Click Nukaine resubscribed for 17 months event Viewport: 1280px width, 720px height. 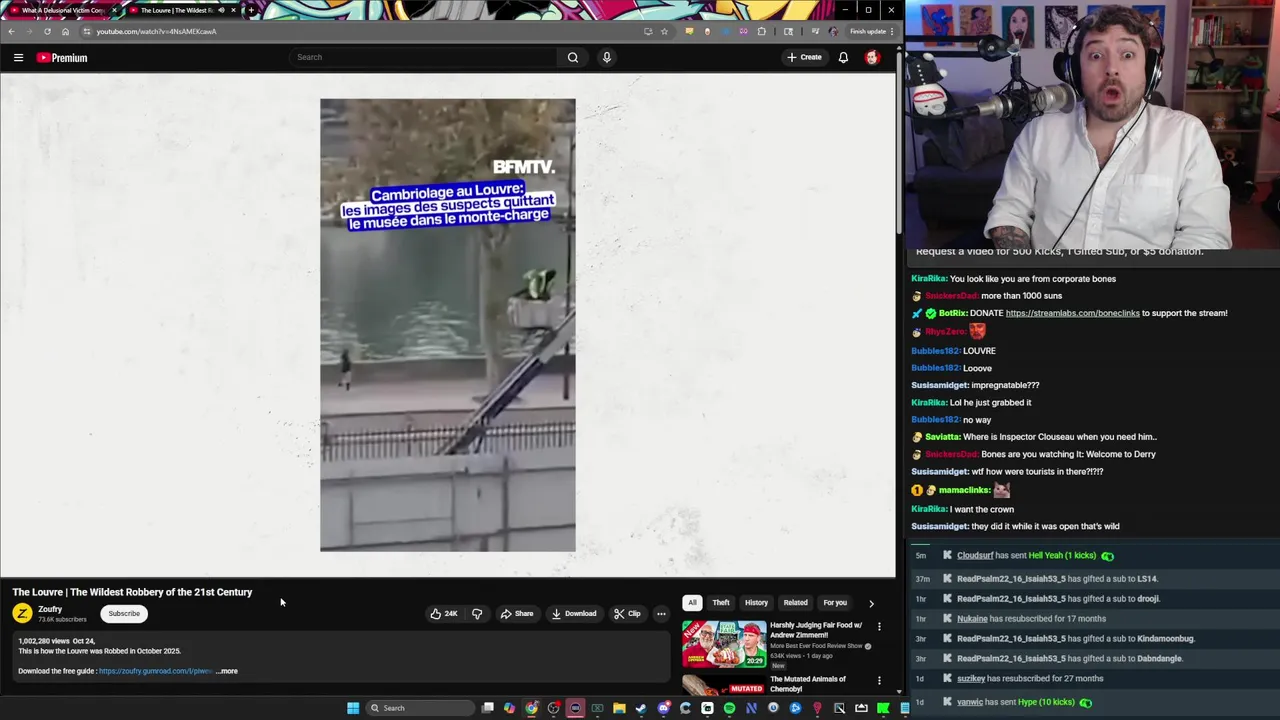(x=1031, y=619)
